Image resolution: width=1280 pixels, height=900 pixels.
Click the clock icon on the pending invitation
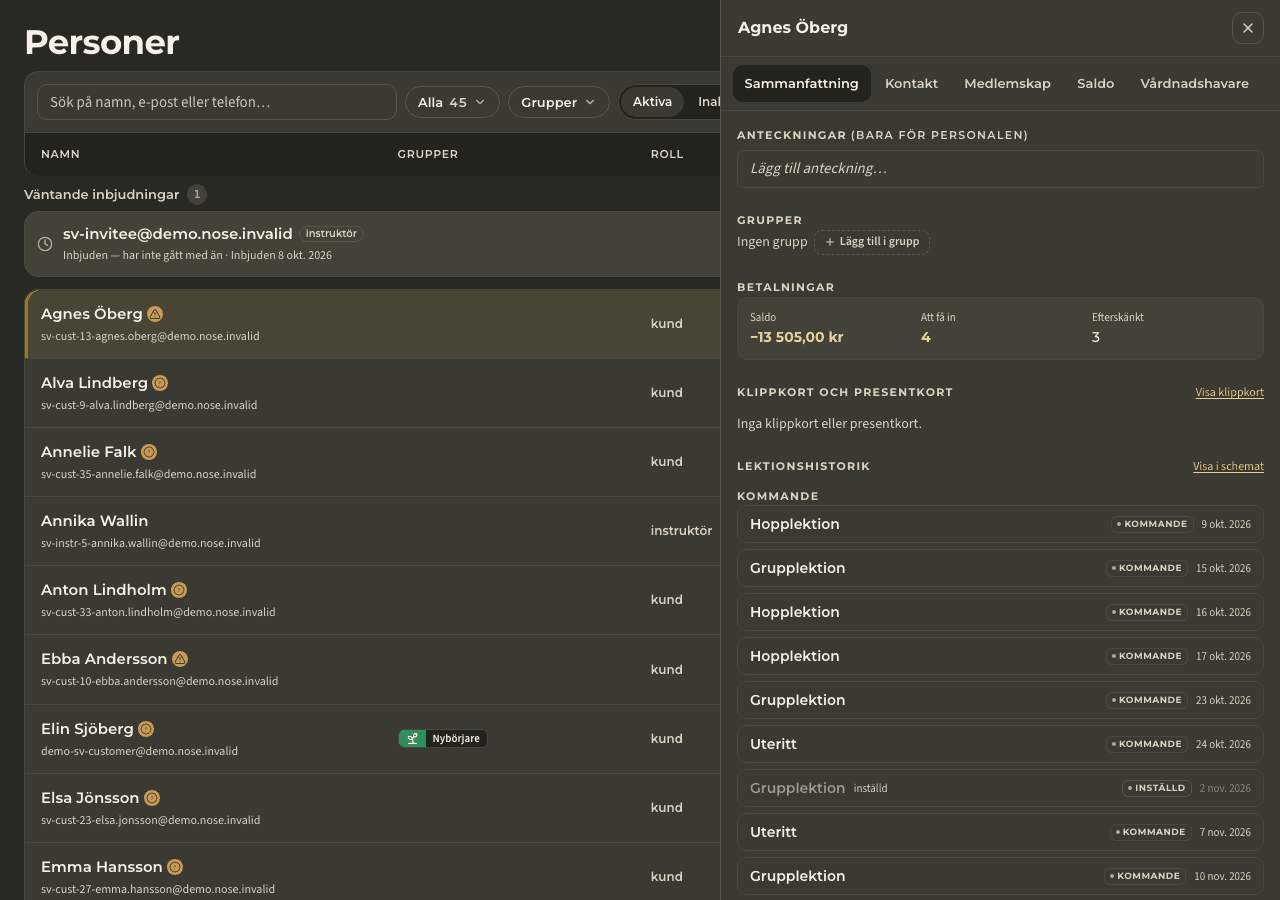click(45, 244)
